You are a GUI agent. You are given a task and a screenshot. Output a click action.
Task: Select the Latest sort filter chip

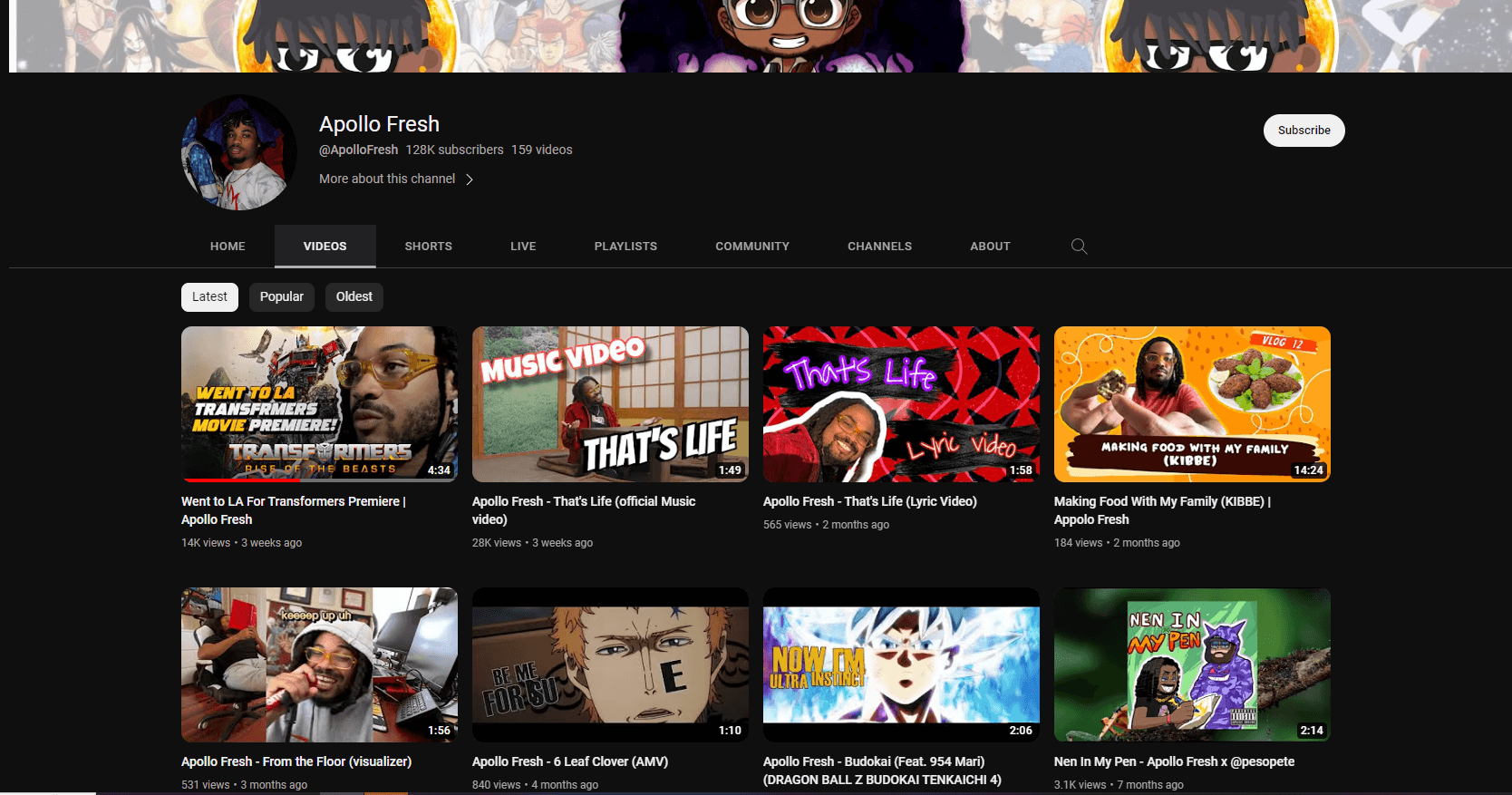point(209,297)
